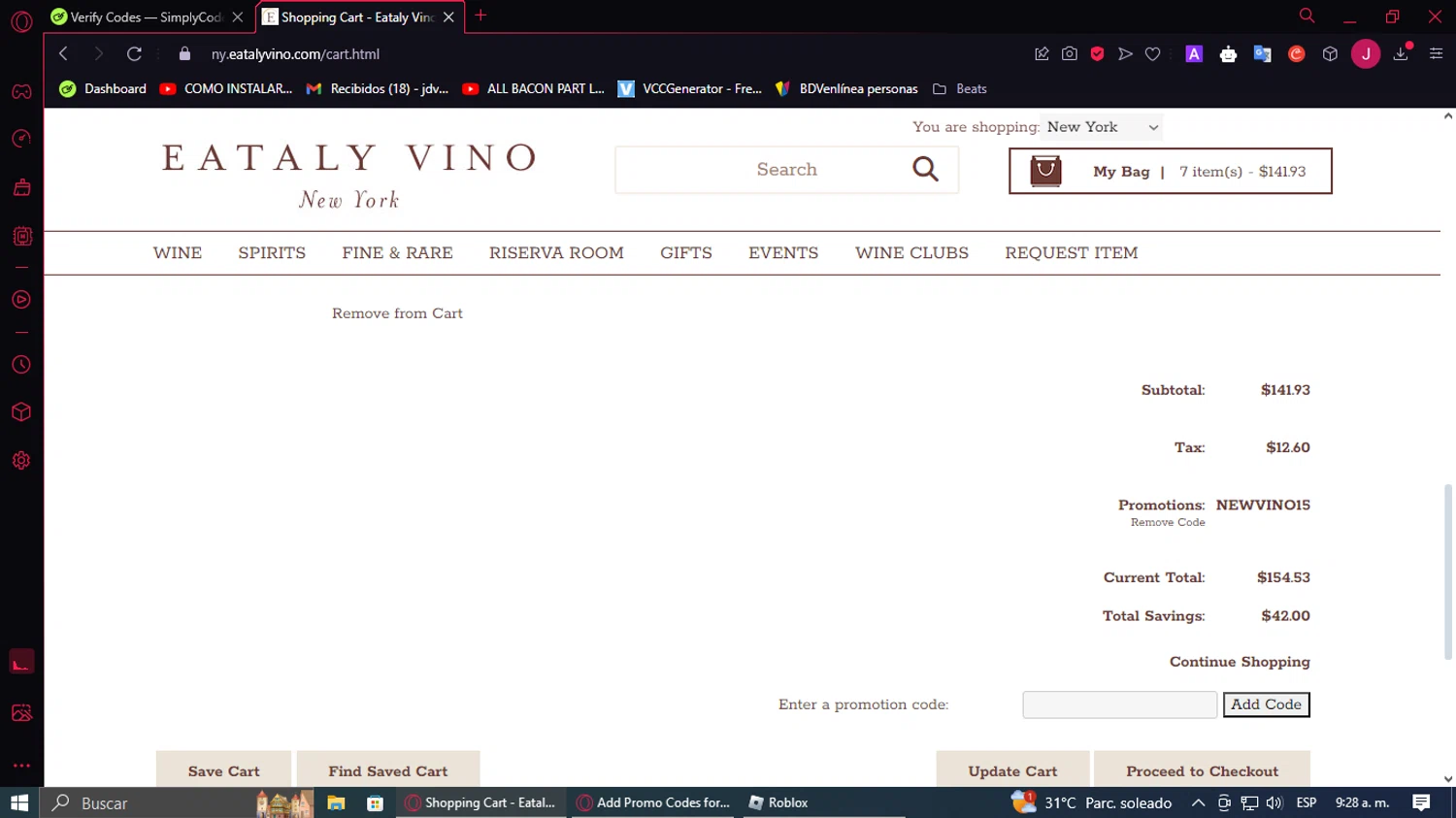This screenshot has height=818, width=1456.
Task: Click the site search magnifier icon
Action: (925, 170)
